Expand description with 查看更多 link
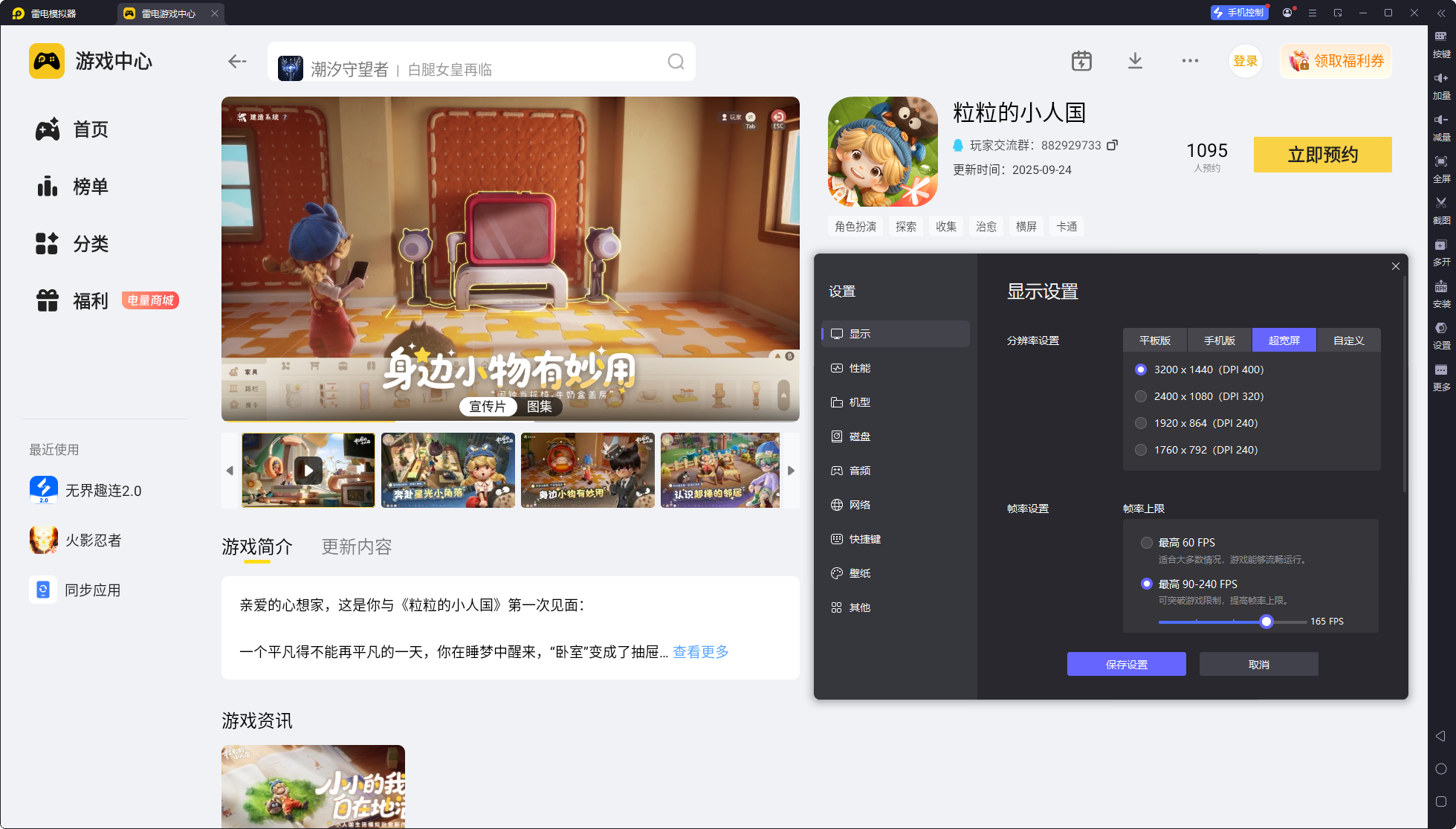 pos(700,652)
